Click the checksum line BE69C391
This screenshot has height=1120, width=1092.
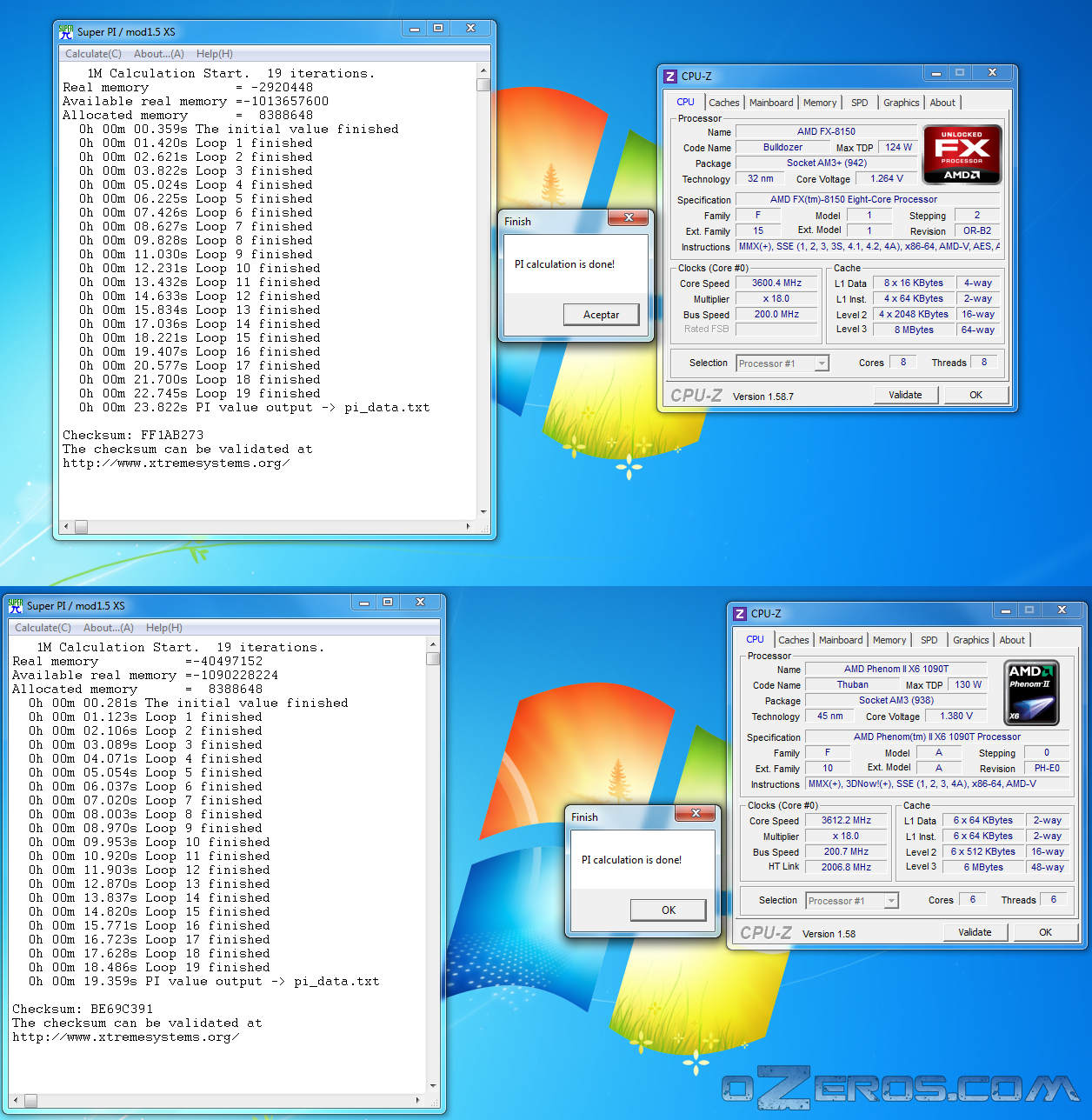83,1010
